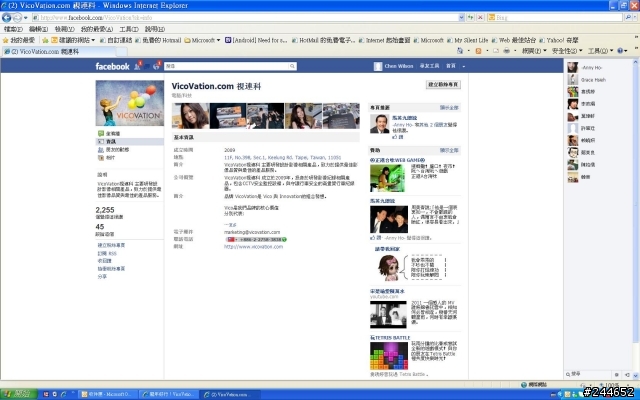Focus the facebook.com address bar
This screenshot has height=400, width=640.
pos(245,18)
